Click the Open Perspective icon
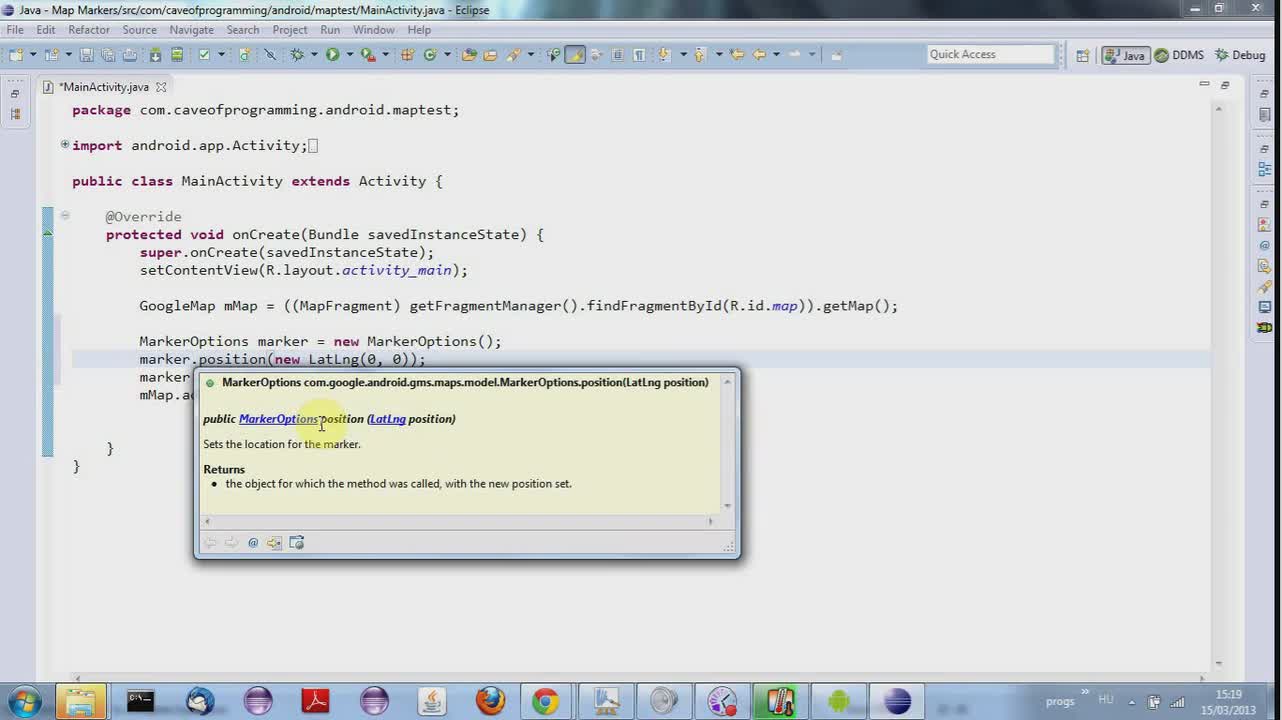Image resolution: width=1282 pixels, height=720 pixels. click(1082, 55)
